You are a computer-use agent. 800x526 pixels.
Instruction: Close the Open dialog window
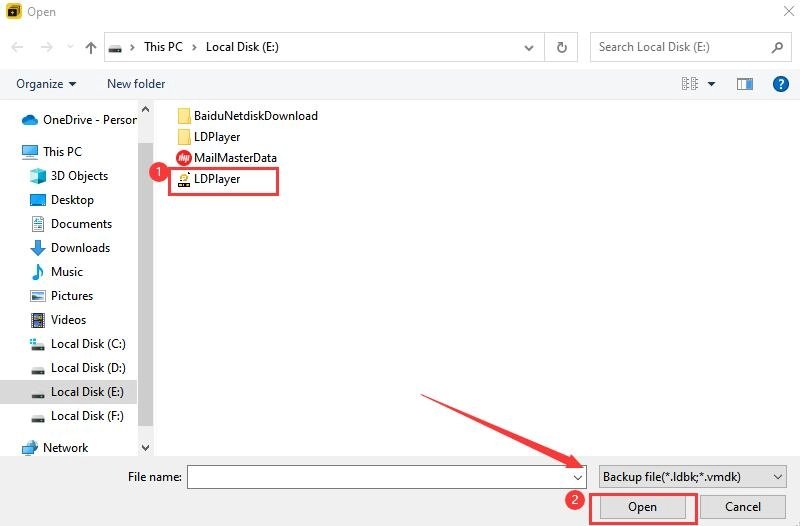[x=788, y=11]
